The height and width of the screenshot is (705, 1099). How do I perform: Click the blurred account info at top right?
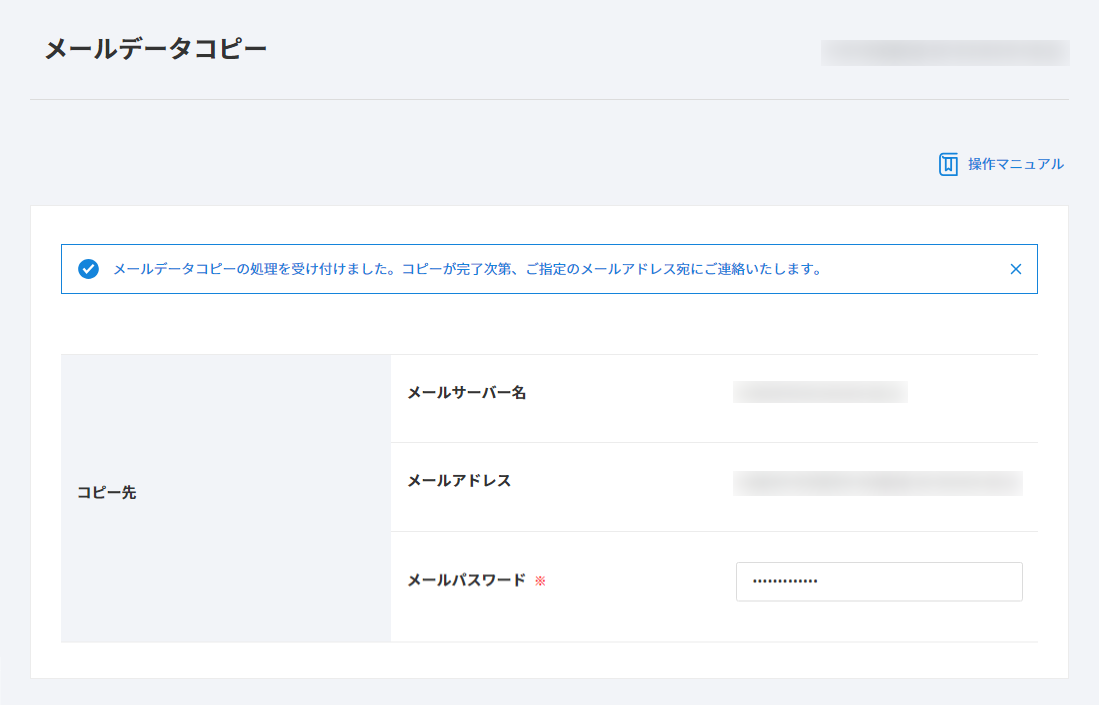(x=944, y=53)
